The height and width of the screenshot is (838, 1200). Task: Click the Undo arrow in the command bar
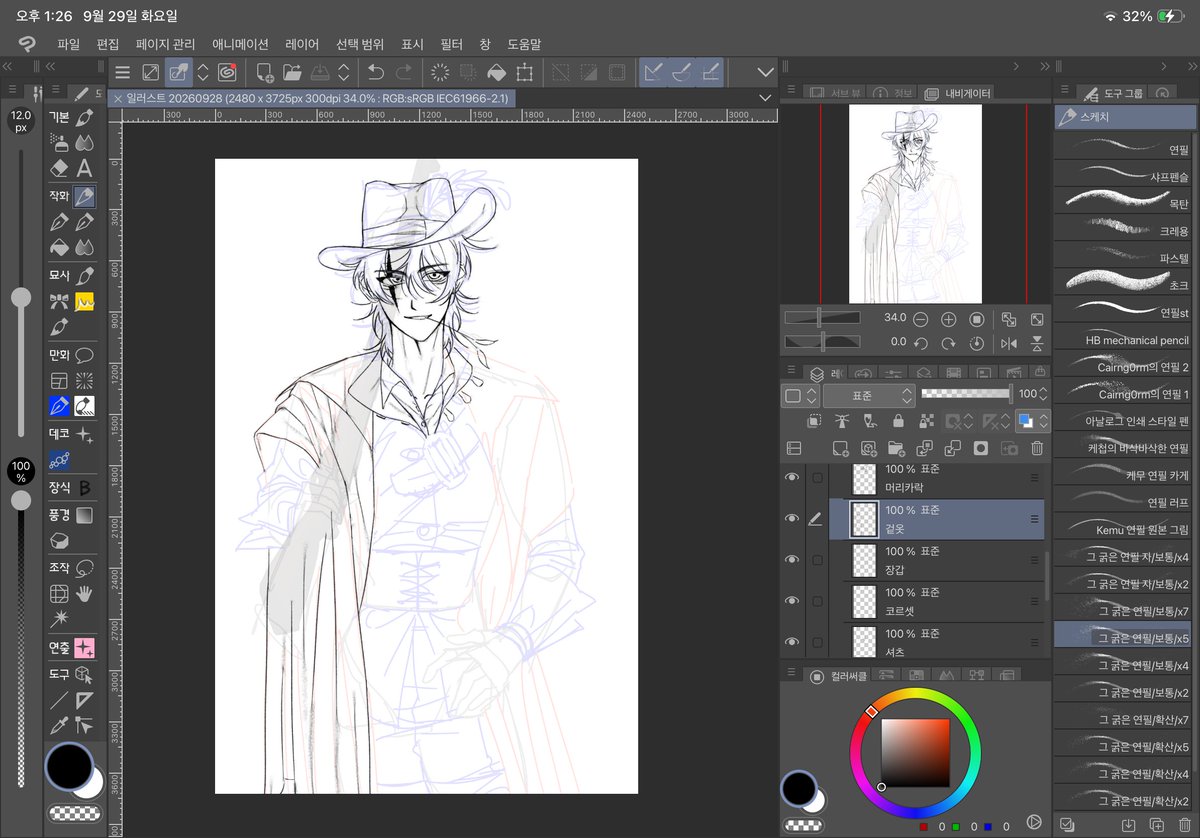coord(376,72)
